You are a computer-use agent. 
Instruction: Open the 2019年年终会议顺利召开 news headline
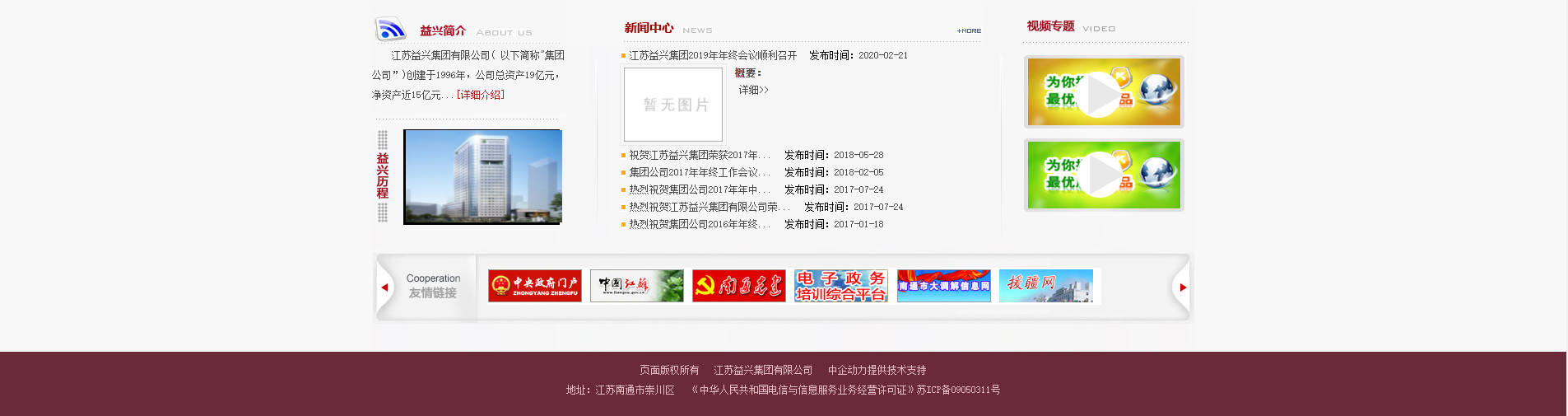point(713,55)
